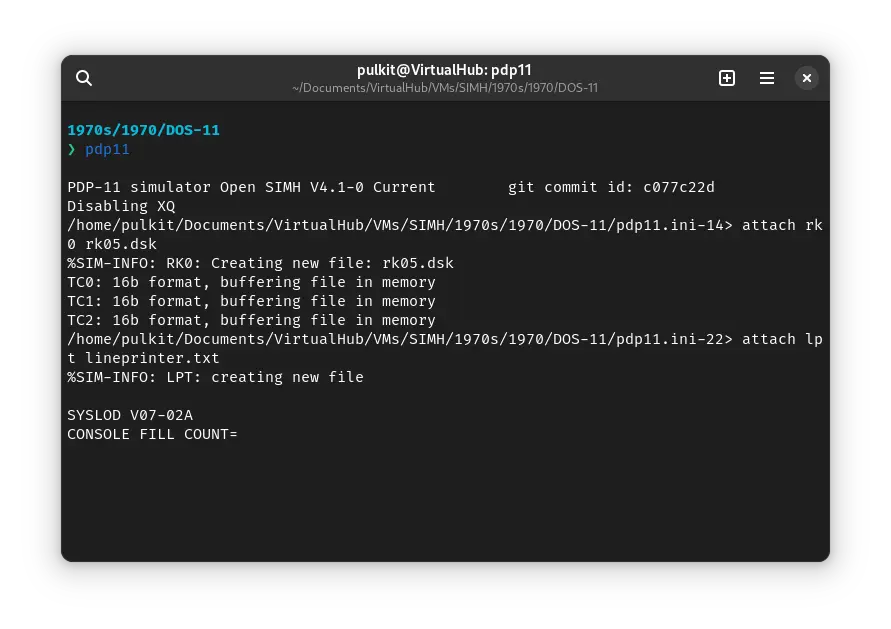Image resolution: width=891 pixels, height=629 pixels.
Task: Click the magnifying glass to search output
Action: click(x=84, y=78)
